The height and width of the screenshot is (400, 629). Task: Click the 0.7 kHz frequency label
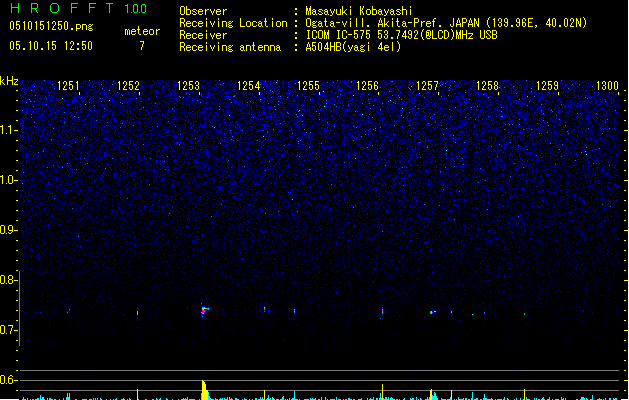click(x=8, y=330)
